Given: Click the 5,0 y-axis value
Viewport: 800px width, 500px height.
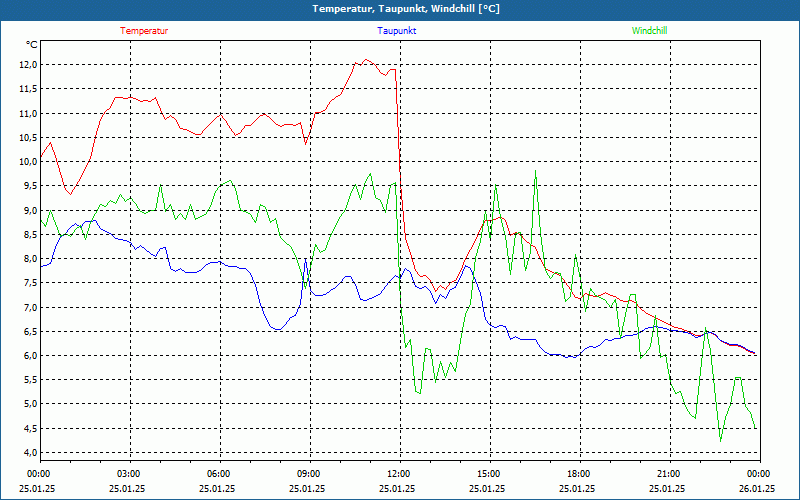Looking at the screenshot, I should (31, 404).
